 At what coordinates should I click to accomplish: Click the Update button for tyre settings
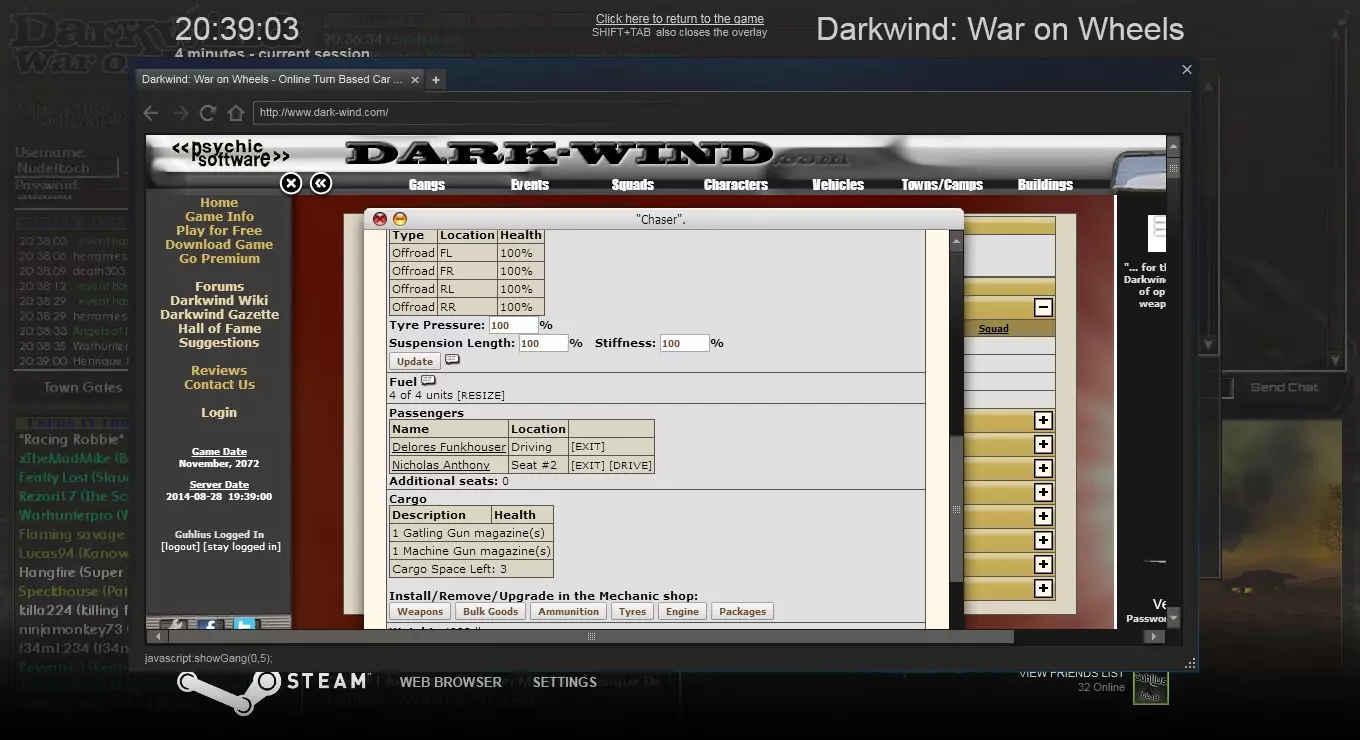[415, 361]
